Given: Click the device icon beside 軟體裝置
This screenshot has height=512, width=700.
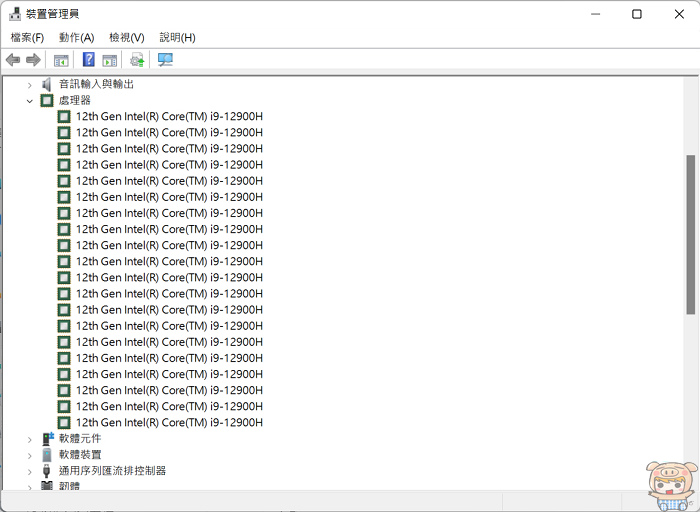Looking at the screenshot, I should 47,455.
